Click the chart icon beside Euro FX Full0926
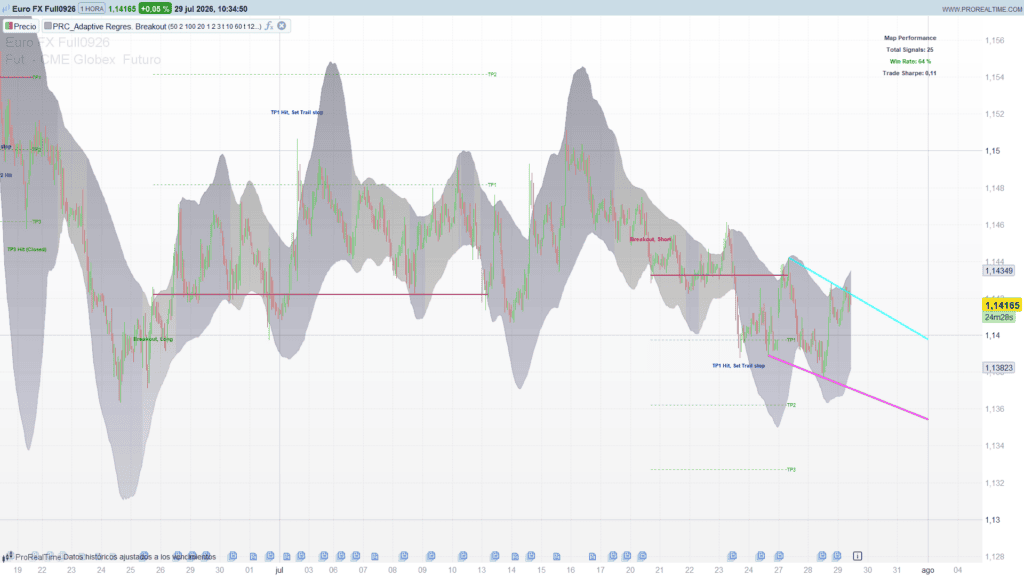The width and height of the screenshot is (1024, 576). point(6,8)
